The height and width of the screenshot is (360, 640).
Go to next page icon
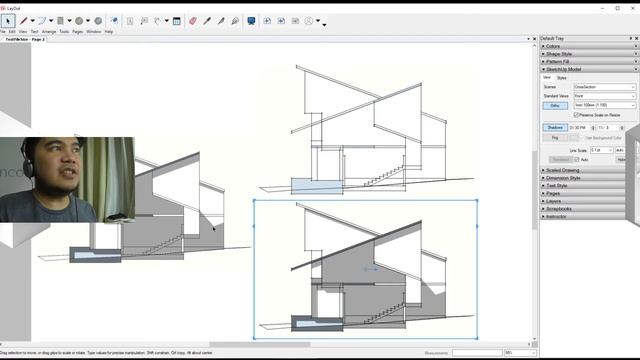[295, 21]
